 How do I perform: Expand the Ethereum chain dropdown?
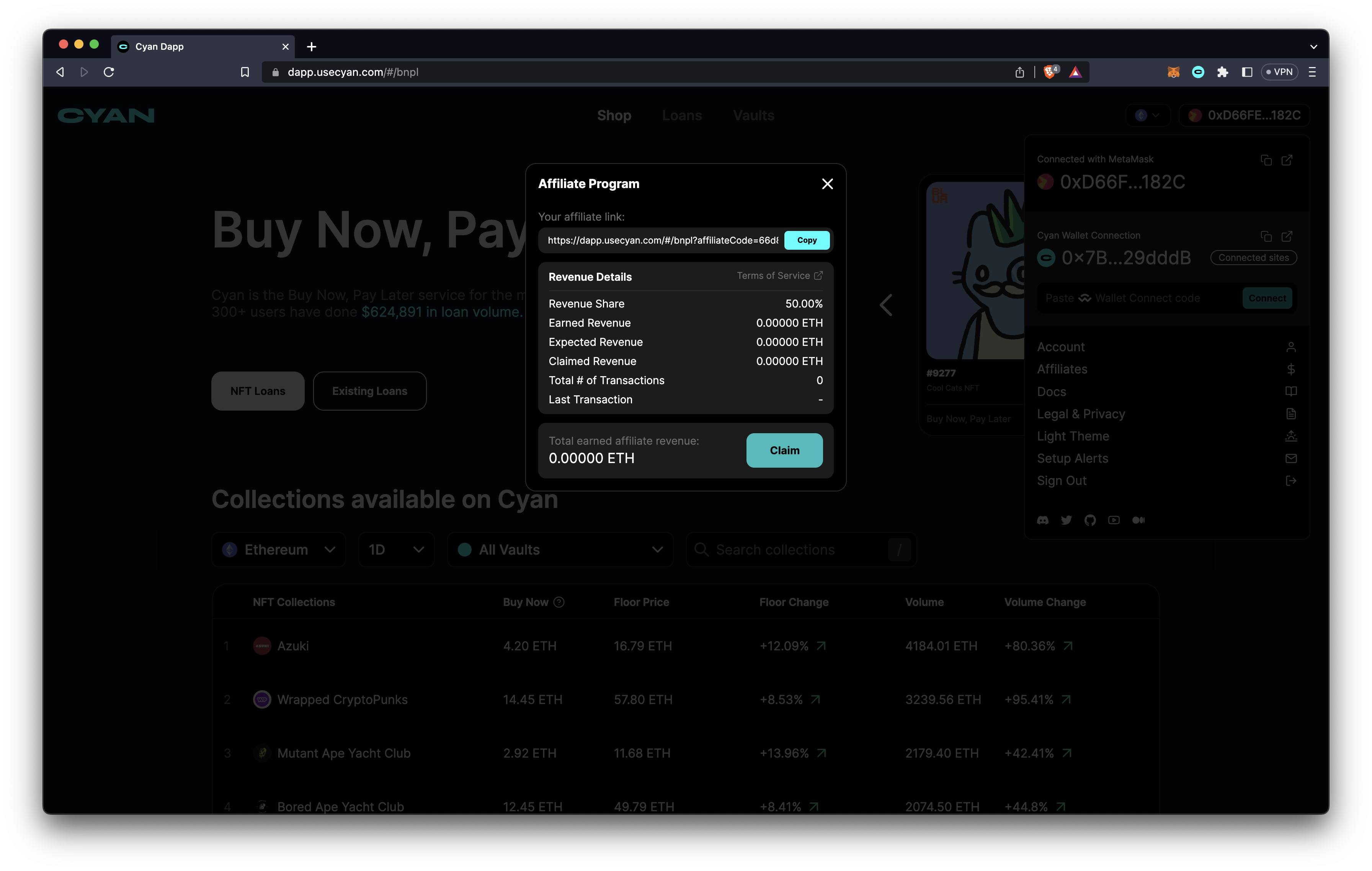(279, 550)
